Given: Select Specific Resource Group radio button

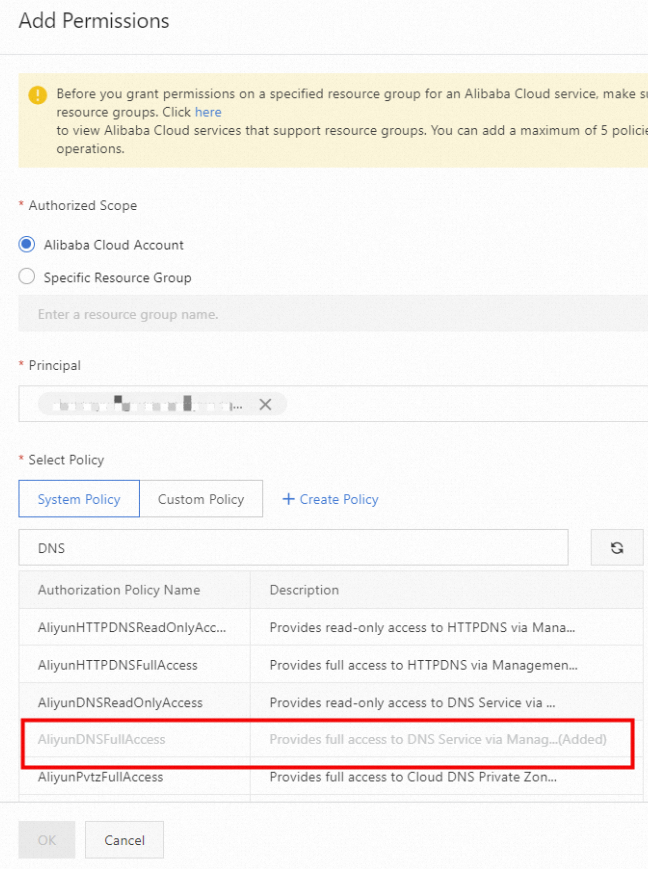Looking at the screenshot, I should coord(27,277).
